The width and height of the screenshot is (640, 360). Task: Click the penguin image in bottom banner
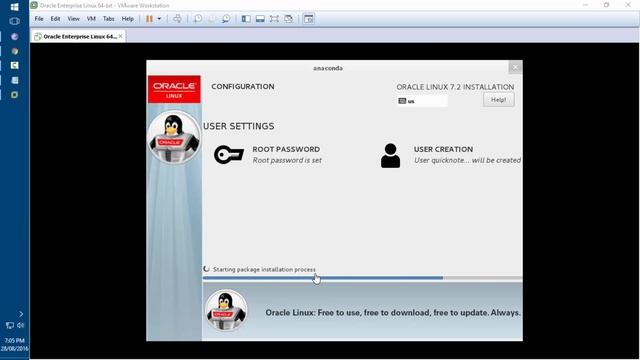[x=226, y=311]
